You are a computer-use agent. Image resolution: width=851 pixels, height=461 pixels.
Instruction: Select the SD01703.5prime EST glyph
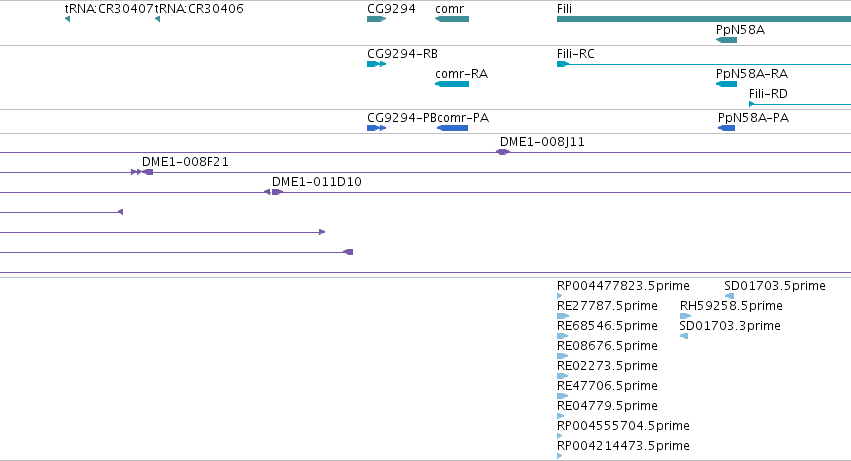[x=729, y=296]
